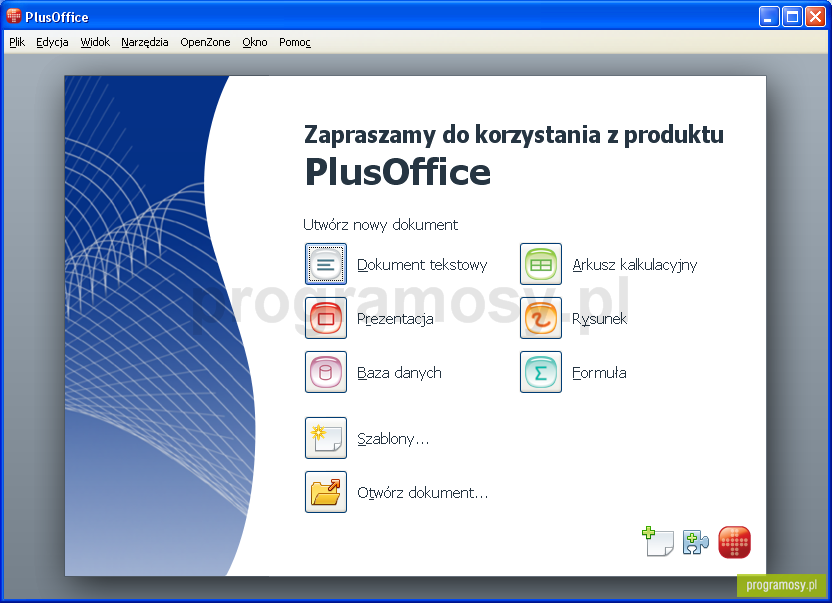Image resolution: width=832 pixels, height=603 pixels.
Task: Minimize the PlusOffice window
Action: (768, 17)
